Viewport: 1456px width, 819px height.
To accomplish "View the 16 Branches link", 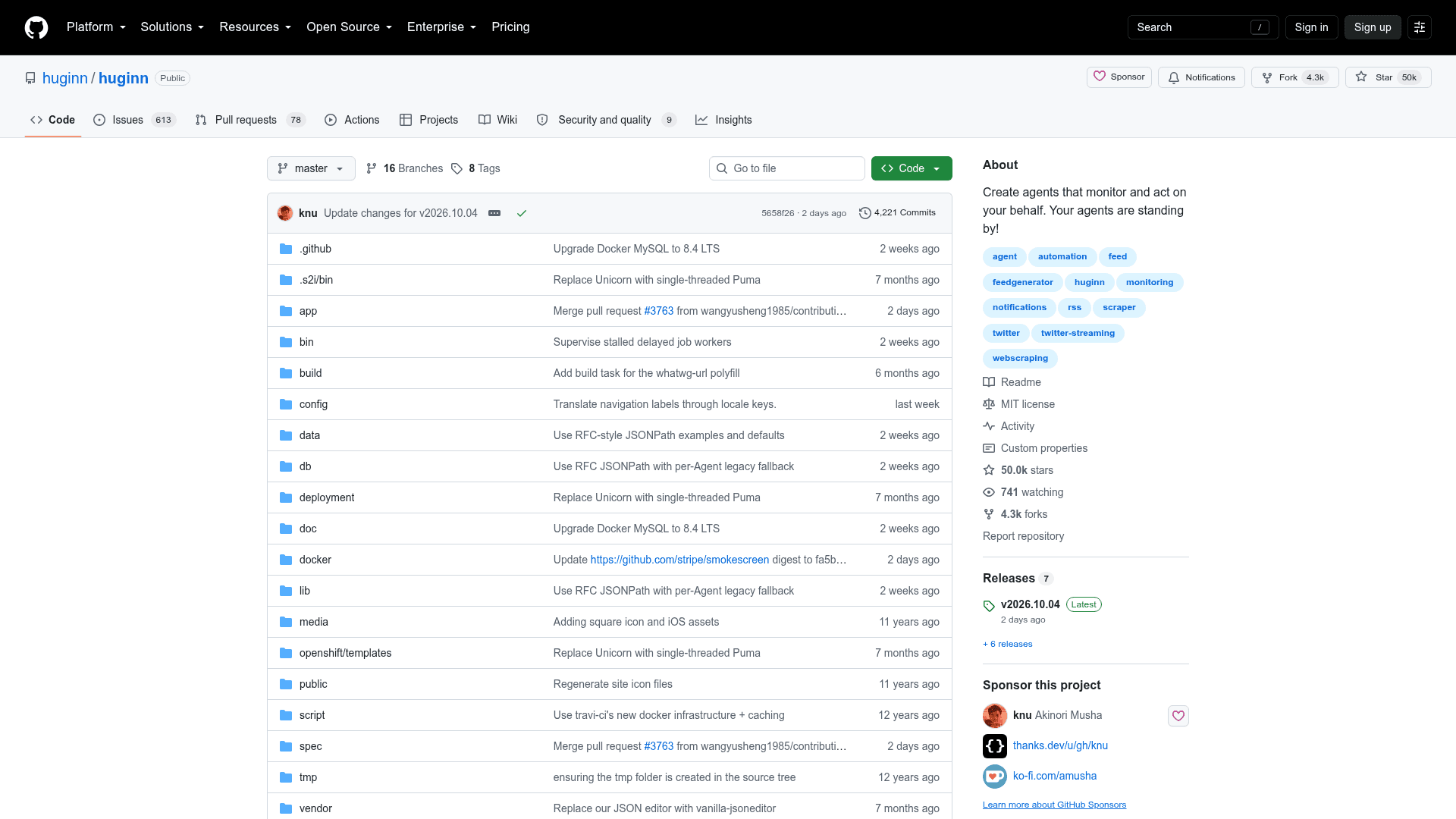I will click(404, 168).
